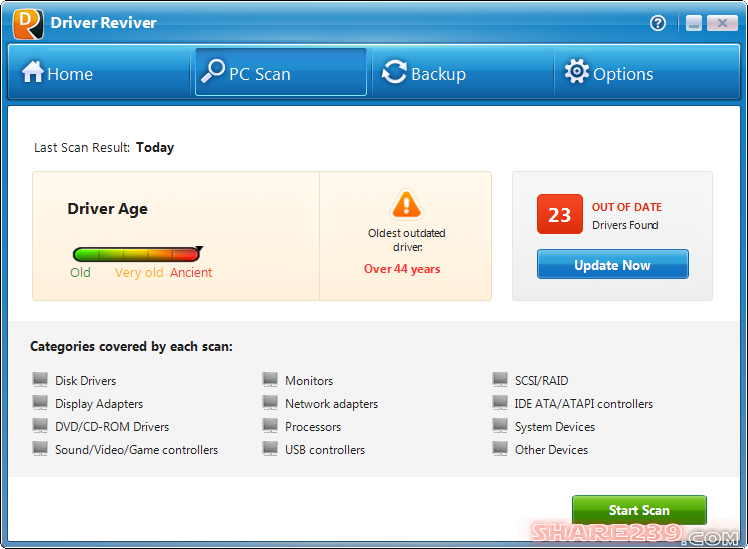Click the 'Today' last scan result text
748x549 pixels.
155,147
